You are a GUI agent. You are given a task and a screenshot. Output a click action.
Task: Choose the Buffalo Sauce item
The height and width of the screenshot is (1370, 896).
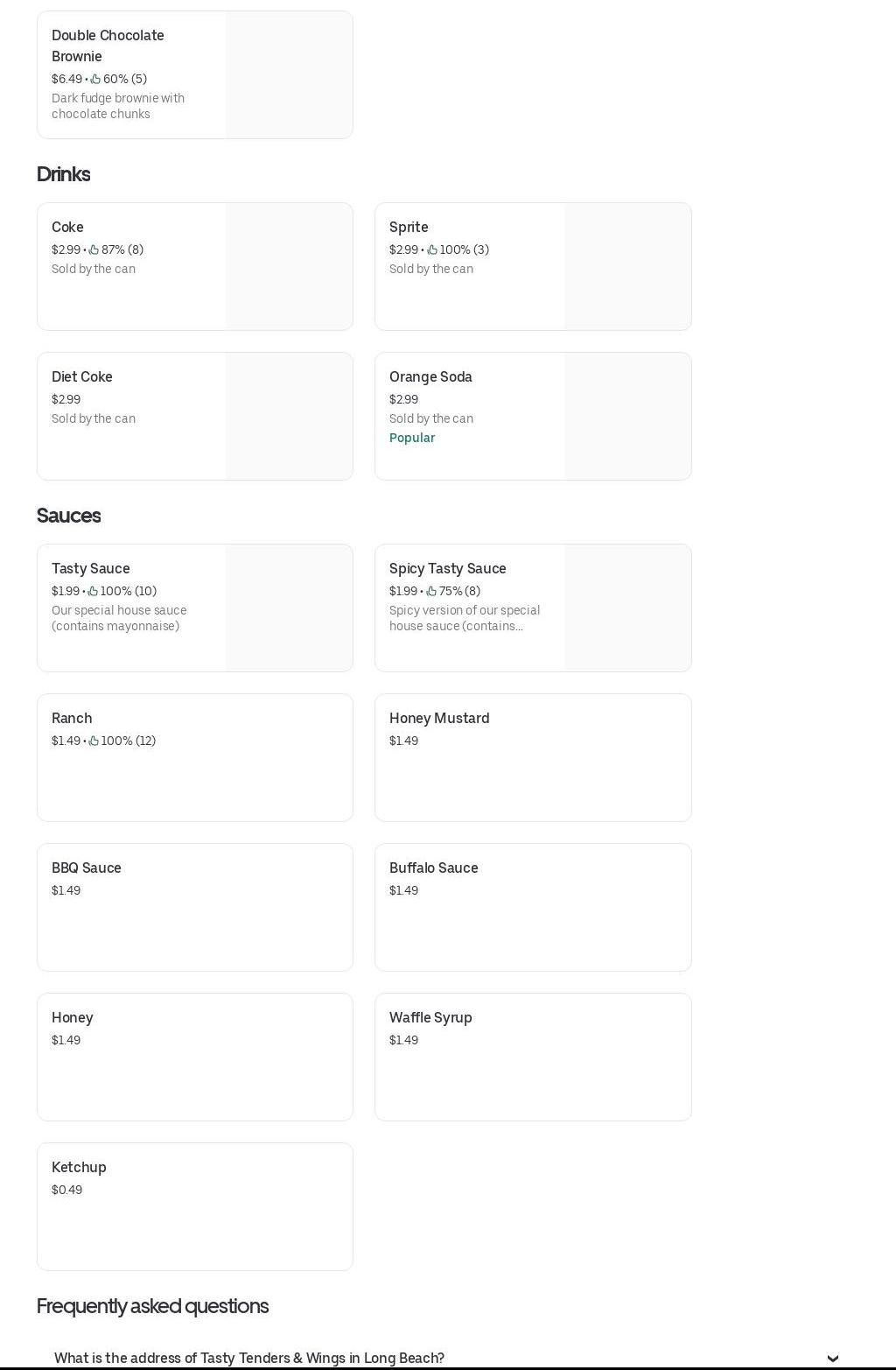pyautogui.click(x=532, y=907)
